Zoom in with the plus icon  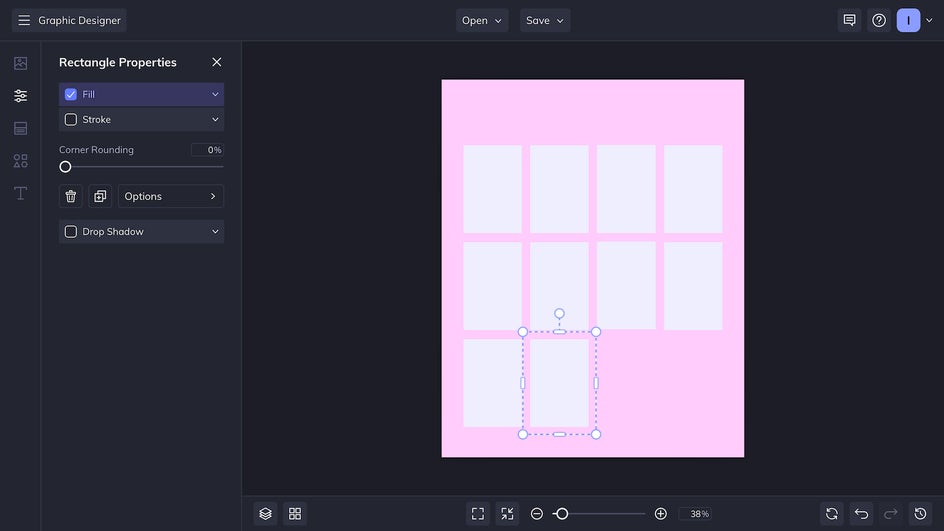[660, 514]
